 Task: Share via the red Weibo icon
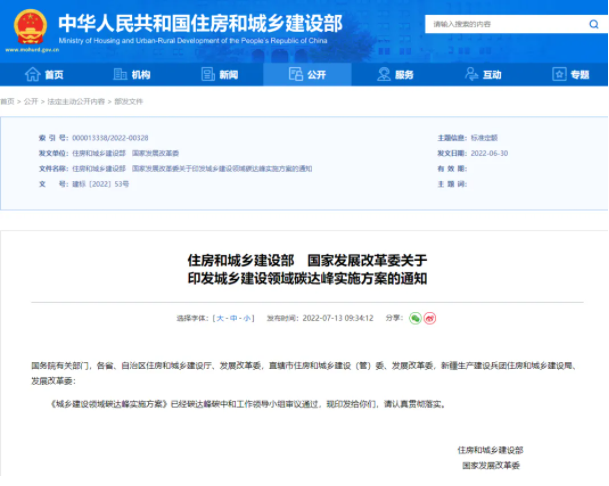(x=430, y=318)
